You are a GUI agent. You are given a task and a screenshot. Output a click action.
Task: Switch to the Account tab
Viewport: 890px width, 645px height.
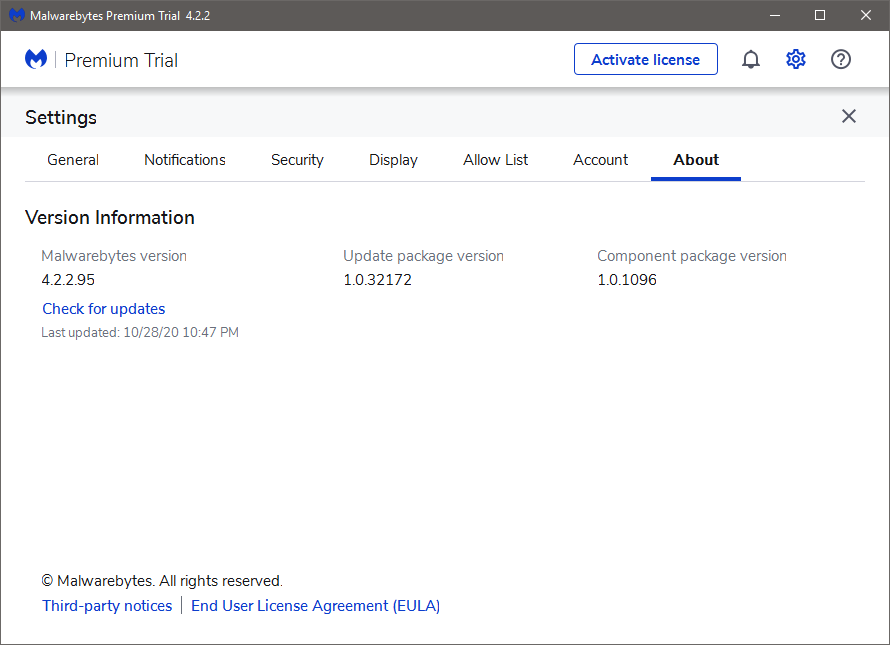point(600,160)
